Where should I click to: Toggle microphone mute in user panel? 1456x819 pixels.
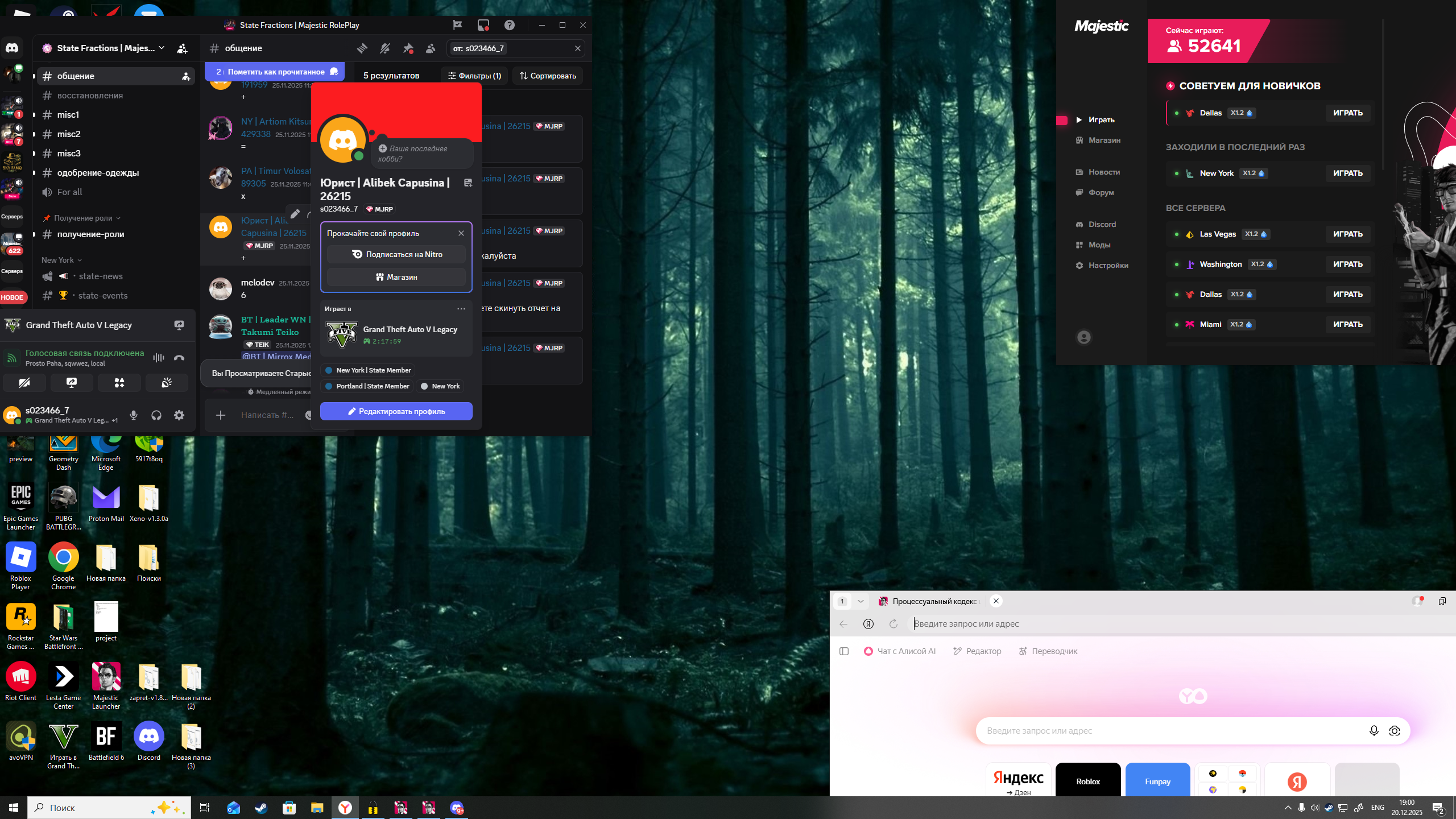pyautogui.click(x=134, y=415)
